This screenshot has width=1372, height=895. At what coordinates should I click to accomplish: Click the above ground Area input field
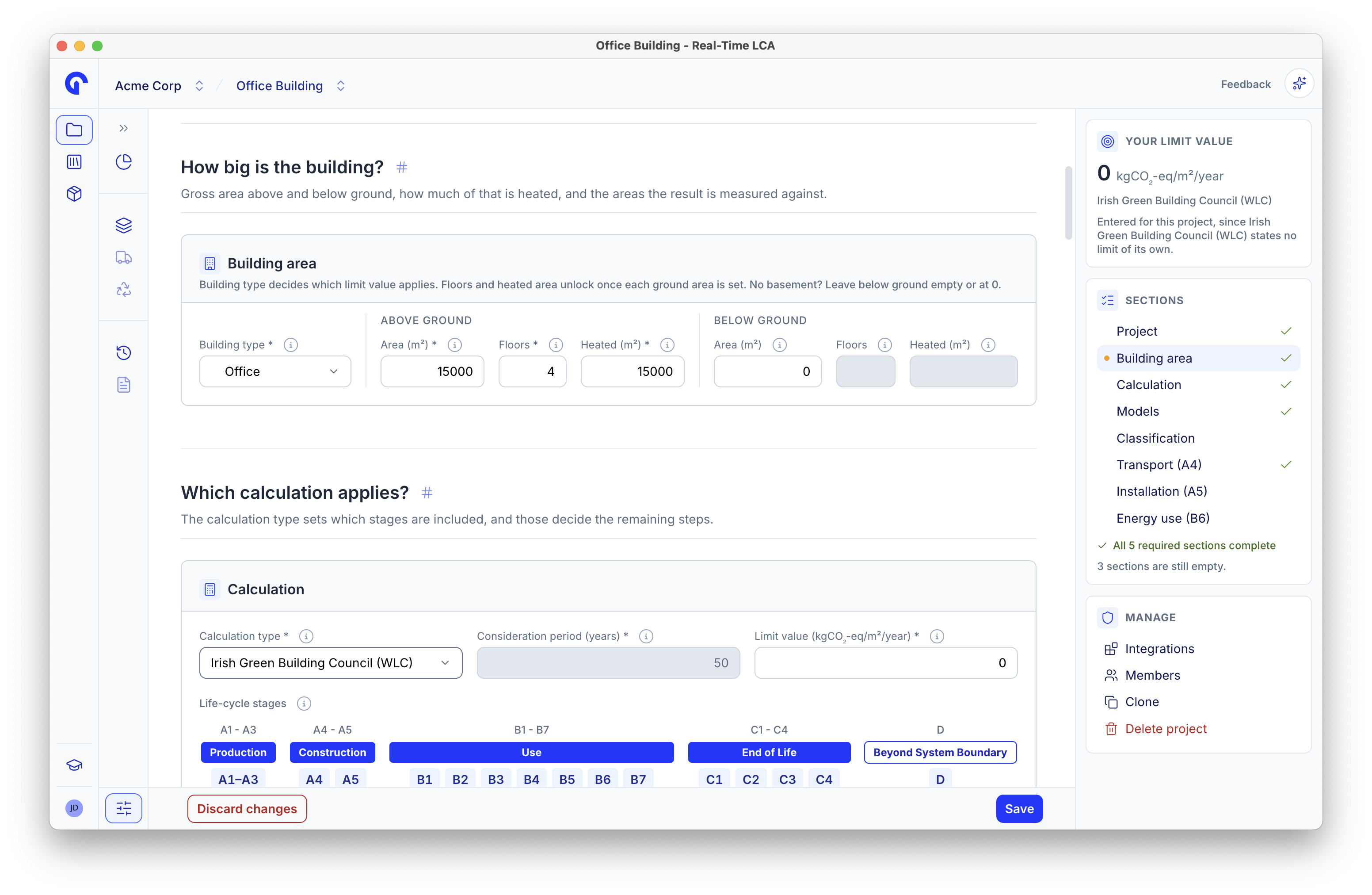432,371
